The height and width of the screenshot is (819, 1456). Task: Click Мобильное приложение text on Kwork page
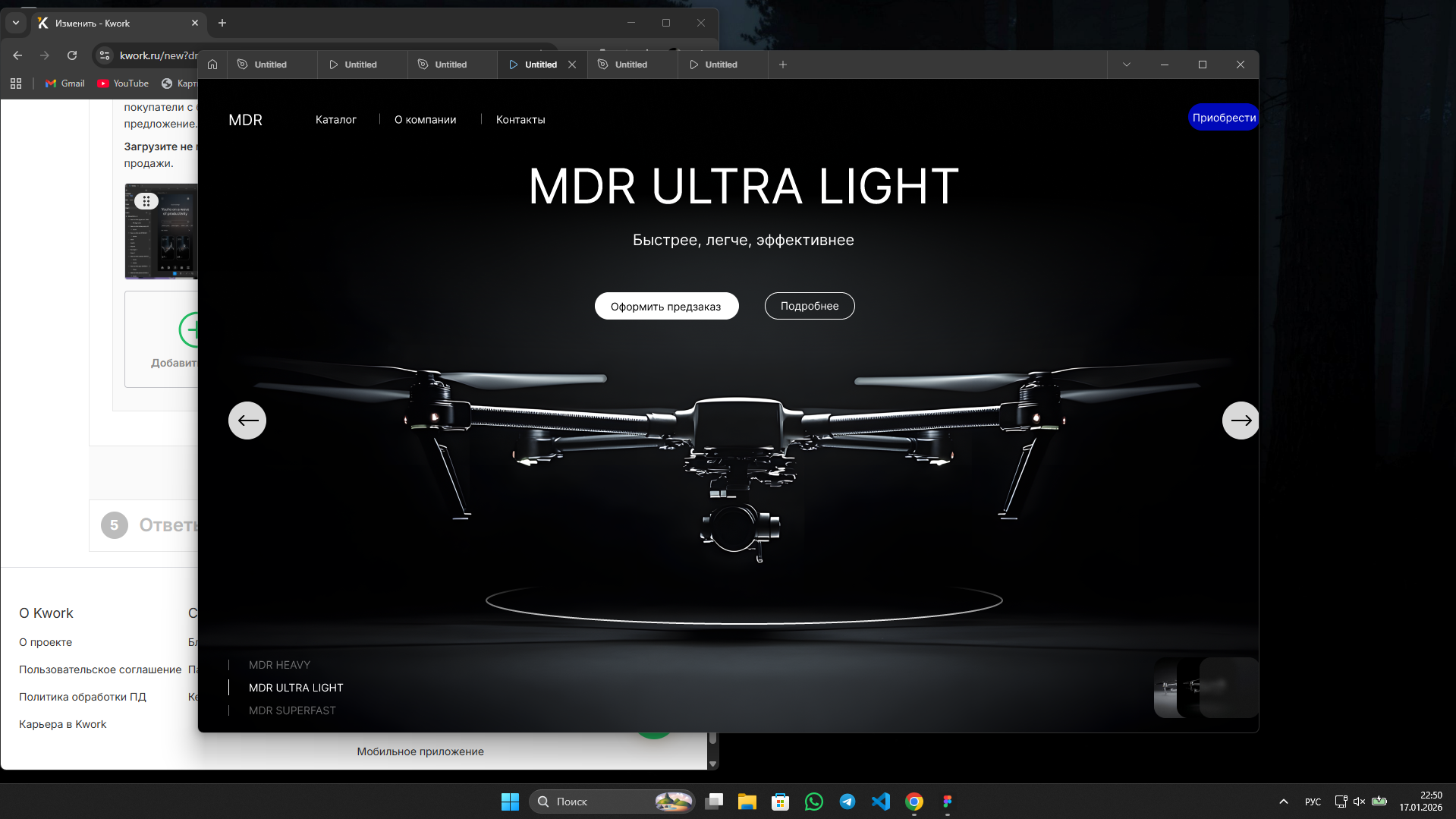420,751
